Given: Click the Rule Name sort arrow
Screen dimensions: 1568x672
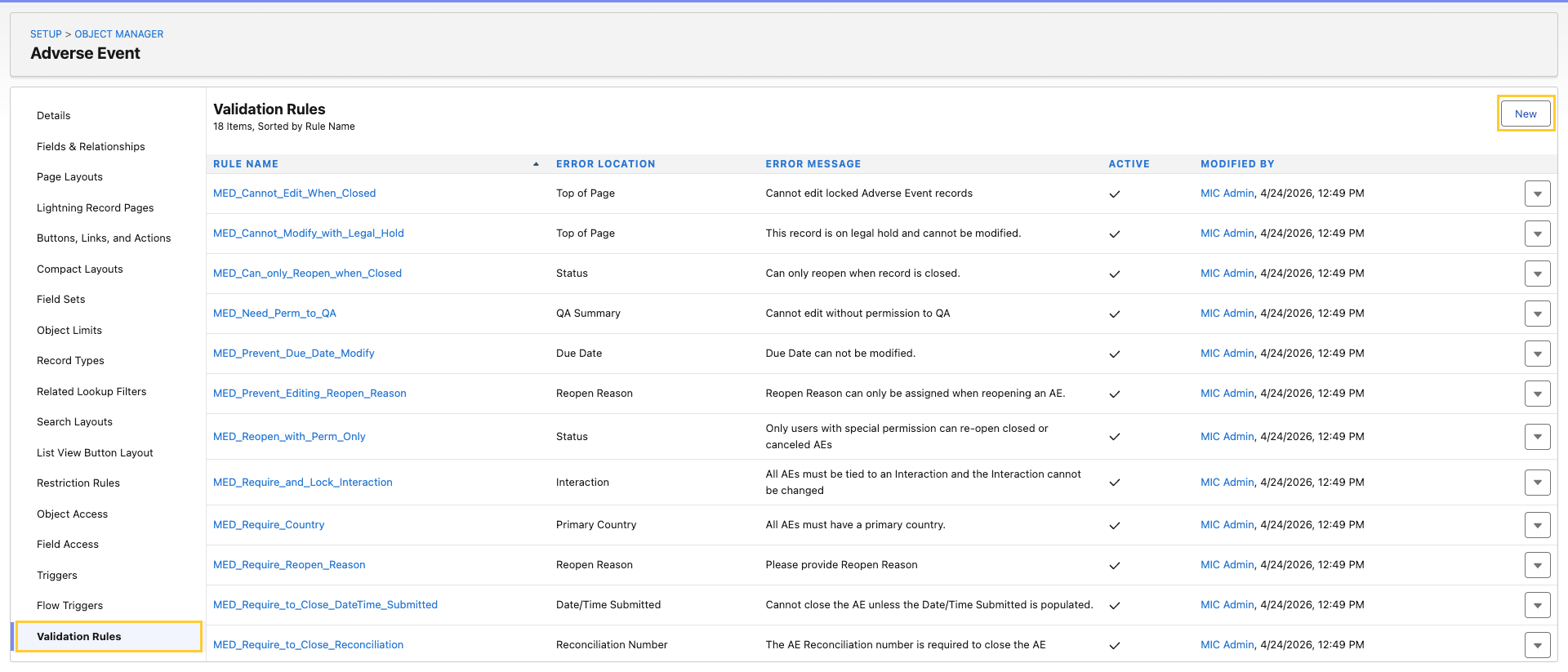Looking at the screenshot, I should click(536, 164).
